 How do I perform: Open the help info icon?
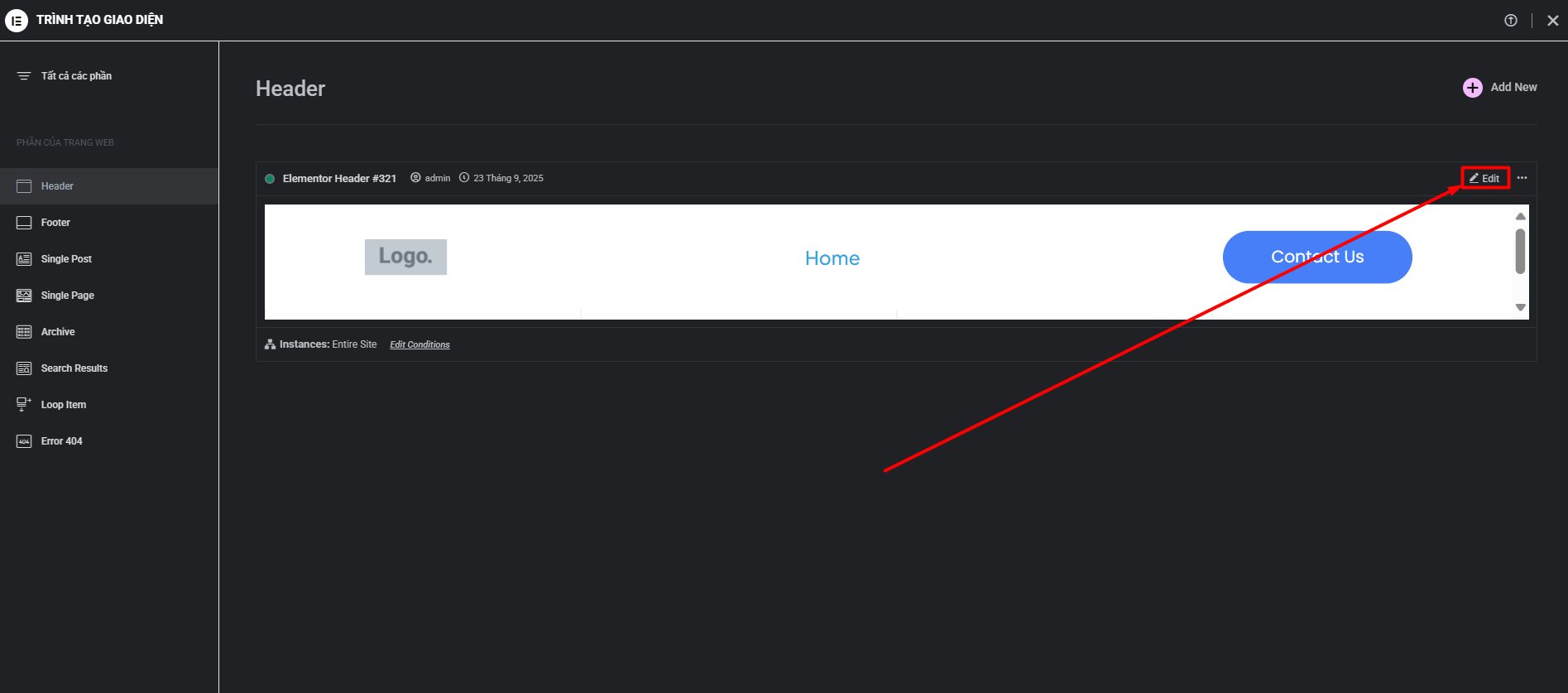pyautogui.click(x=1511, y=21)
